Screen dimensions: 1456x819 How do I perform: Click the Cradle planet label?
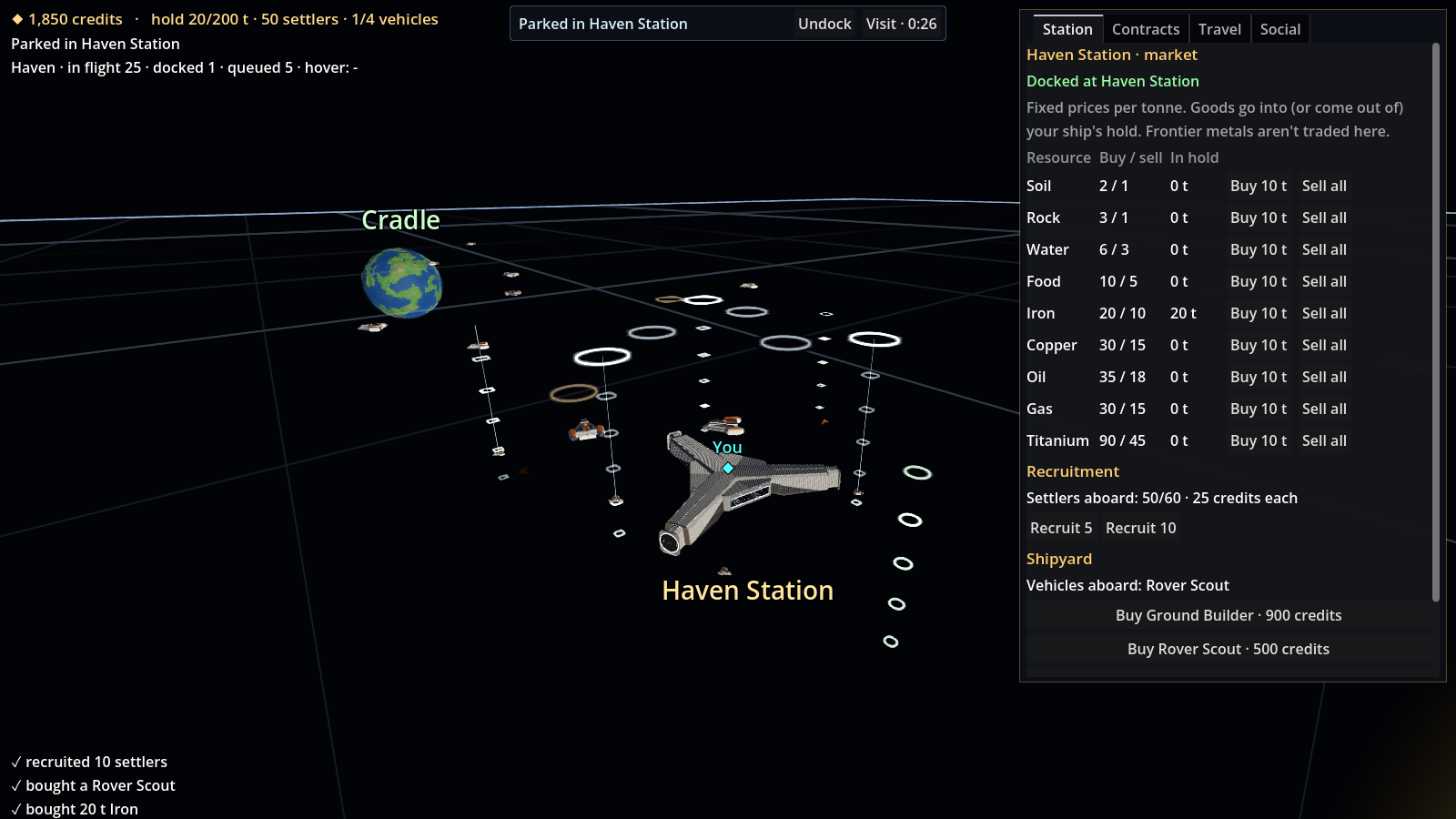click(x=400, y=220)
